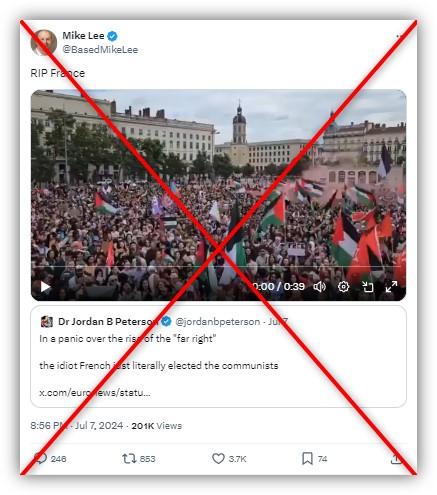The image size is (437, 495).
Task: Open Mike Lee's profile picture
Action: click(x=44, y=42)
